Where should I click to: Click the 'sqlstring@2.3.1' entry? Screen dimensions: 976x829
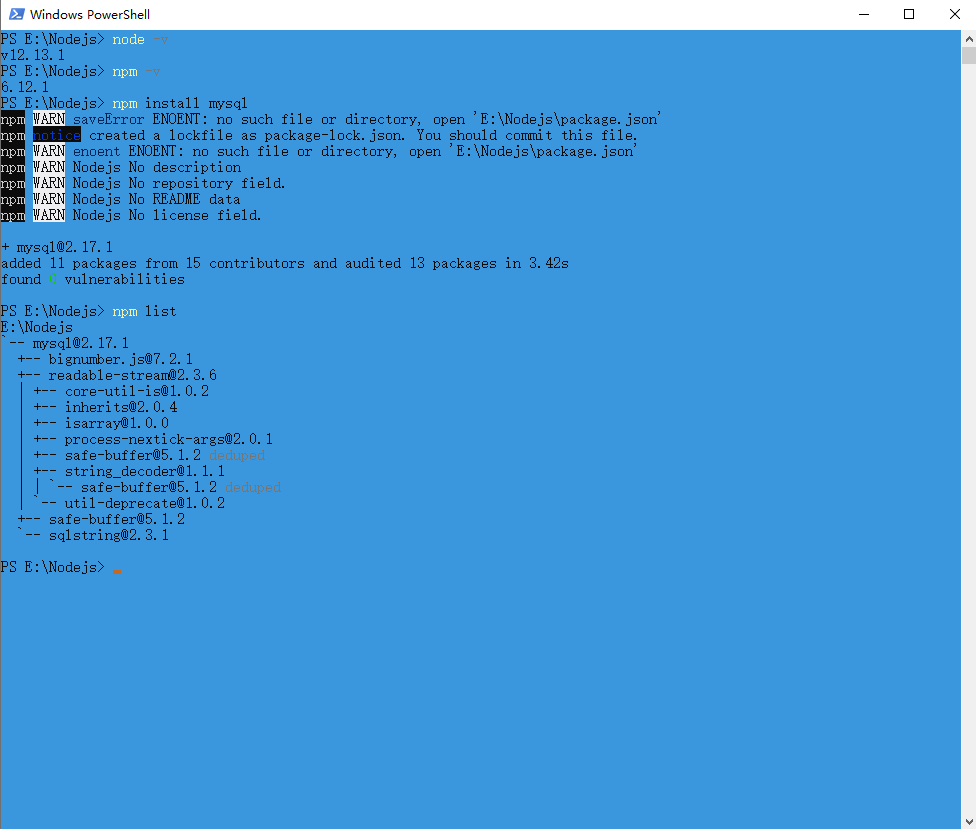pyautogui.click(x=109, y=535)
